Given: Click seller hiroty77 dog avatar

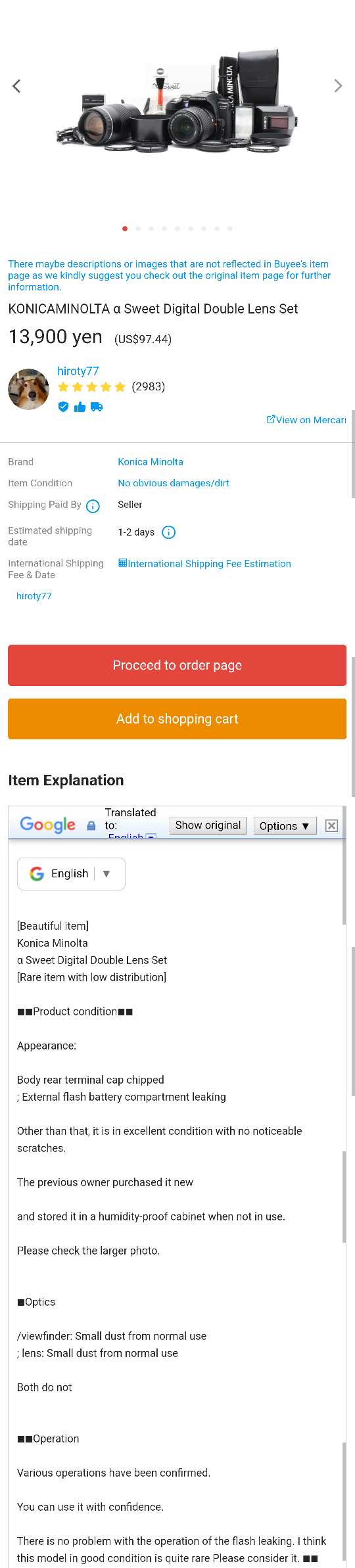Looking at the screenshot, I should (x=28, y=389).
